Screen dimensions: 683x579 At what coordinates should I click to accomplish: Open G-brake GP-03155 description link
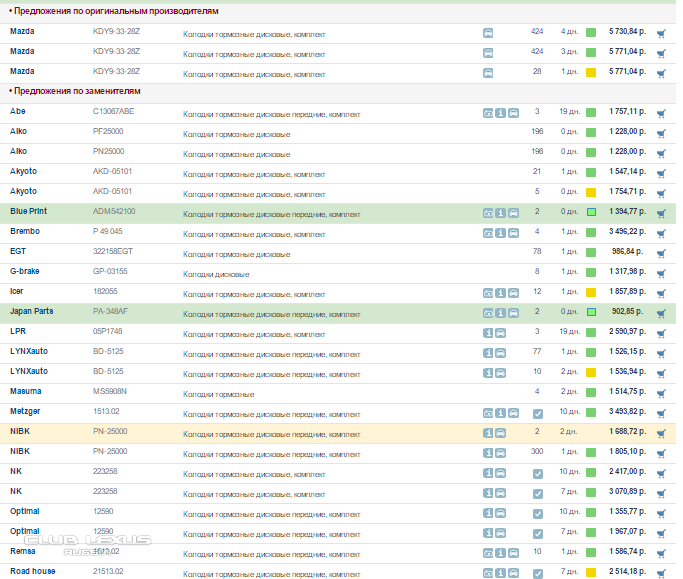click(x=216, y=272)
